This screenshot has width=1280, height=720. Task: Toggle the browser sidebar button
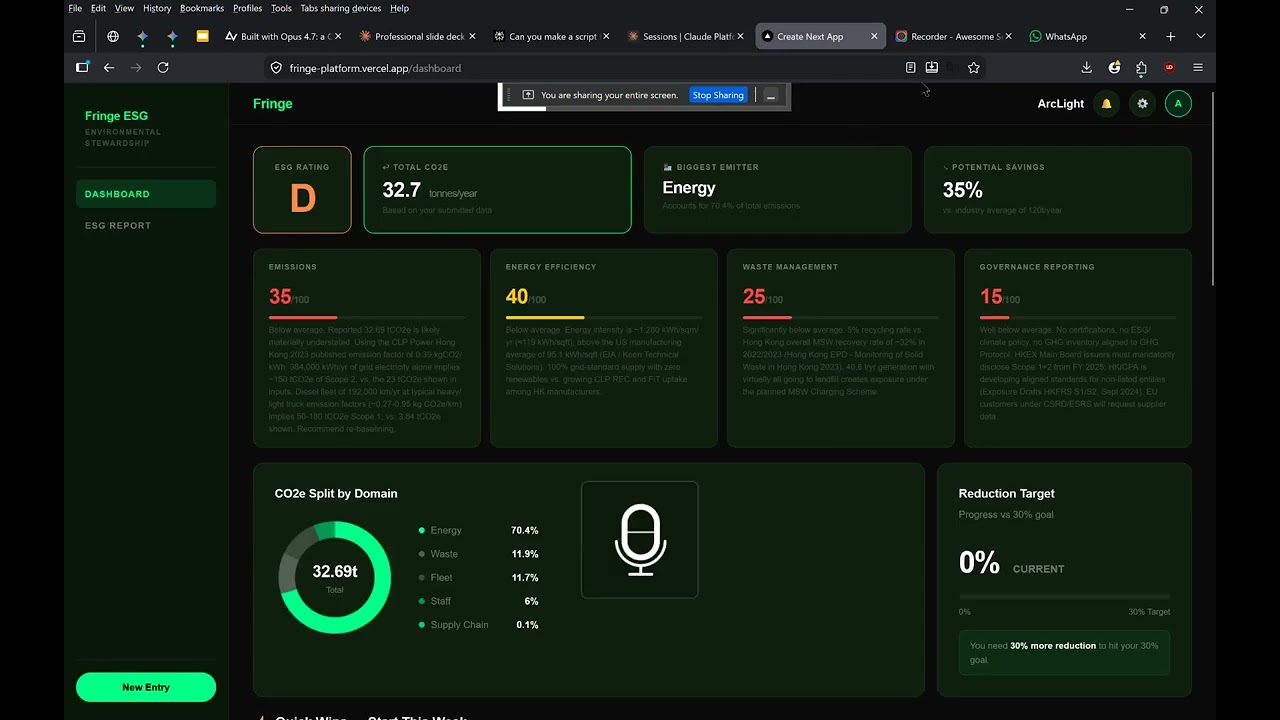pyautogui.click(x=82, y=68)
